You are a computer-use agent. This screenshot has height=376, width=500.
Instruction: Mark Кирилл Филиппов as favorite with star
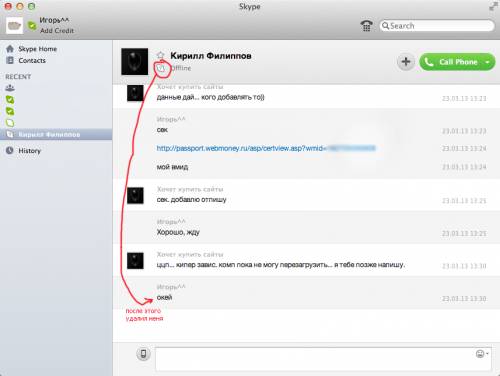[161, 55]
